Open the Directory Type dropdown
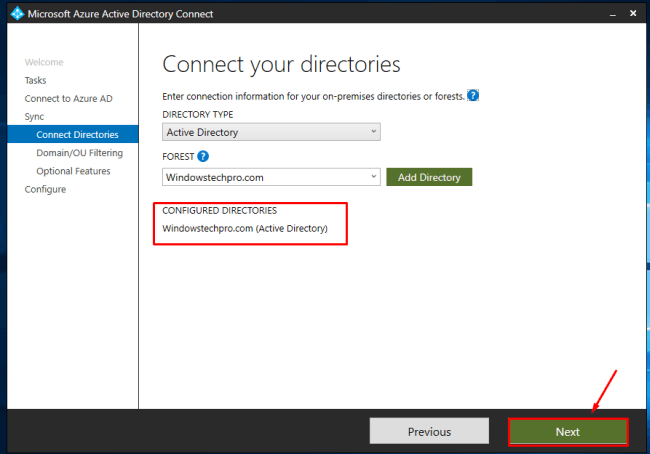Image resolution: width=650 pixels, height=454 pixels. (271, 132)
